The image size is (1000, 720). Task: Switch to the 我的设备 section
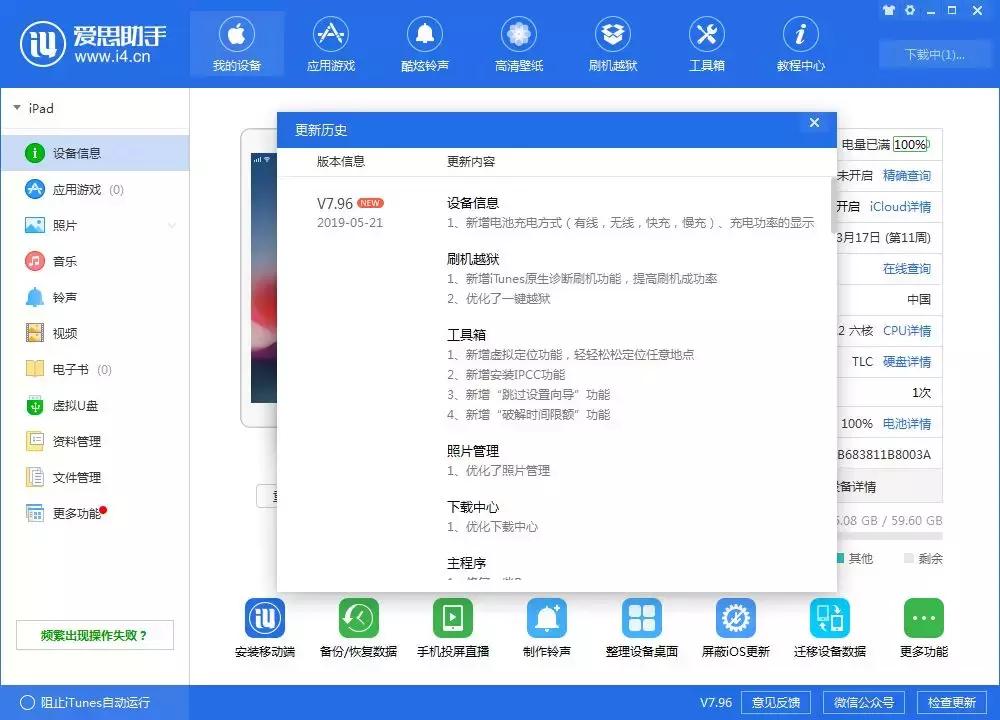[236, 42]
